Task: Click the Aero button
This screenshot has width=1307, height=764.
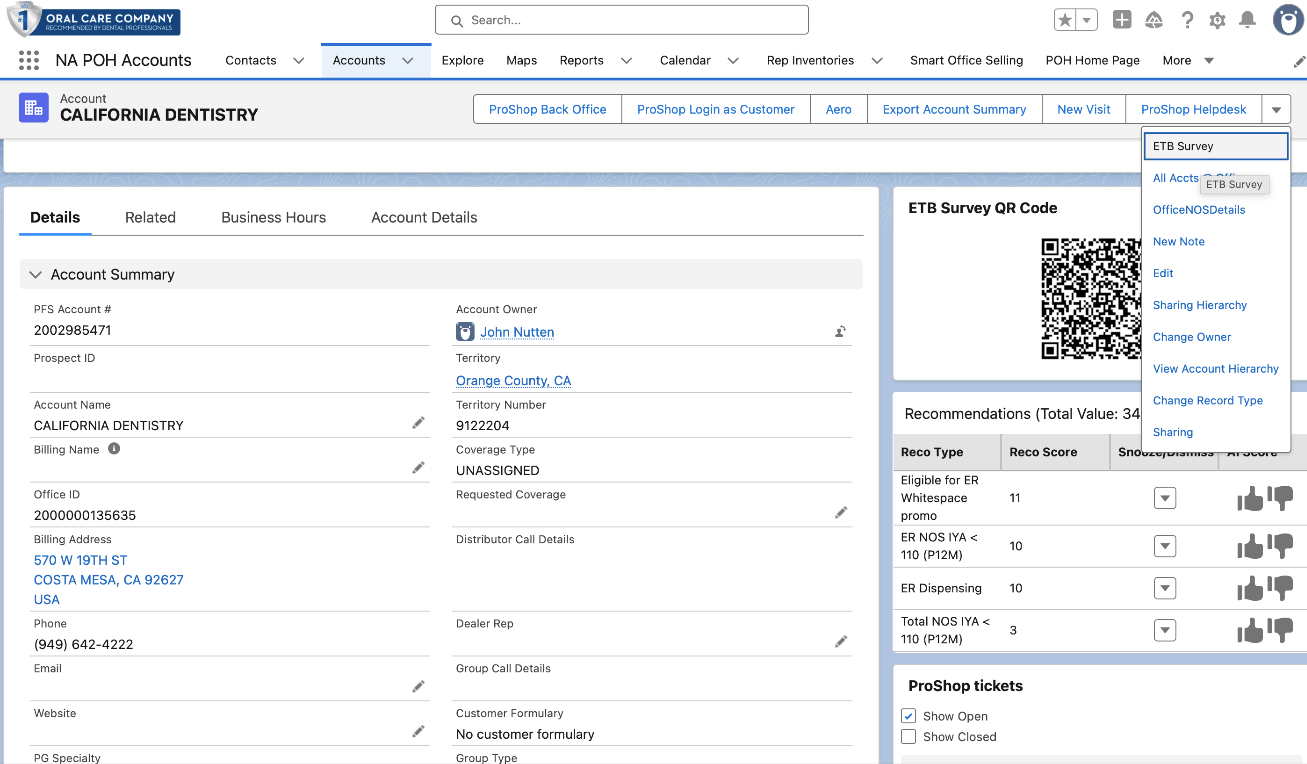Action: point(839,110)
